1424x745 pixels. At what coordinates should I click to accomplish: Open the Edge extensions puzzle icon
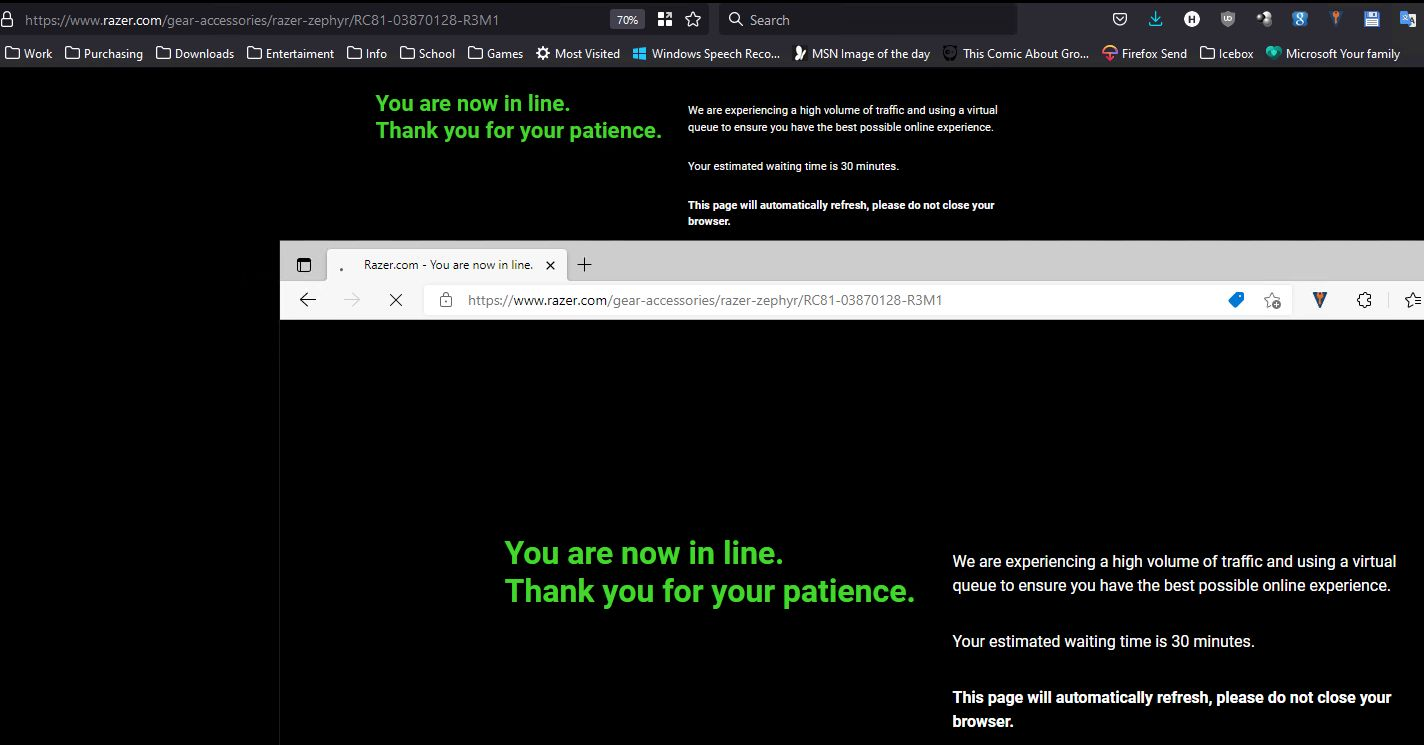point(1364,300)
